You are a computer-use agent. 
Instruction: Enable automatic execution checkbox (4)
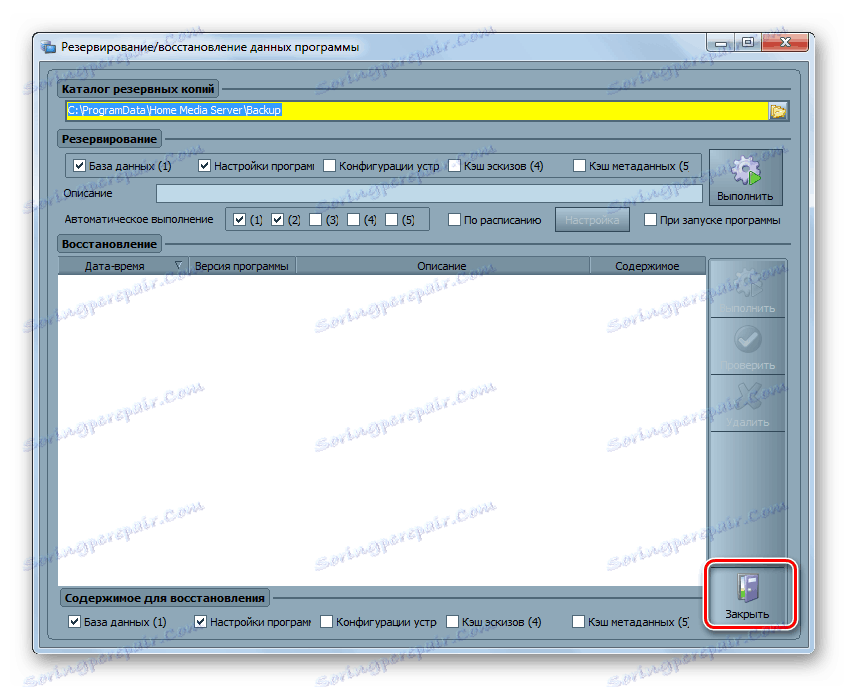(x=354, y=220)
